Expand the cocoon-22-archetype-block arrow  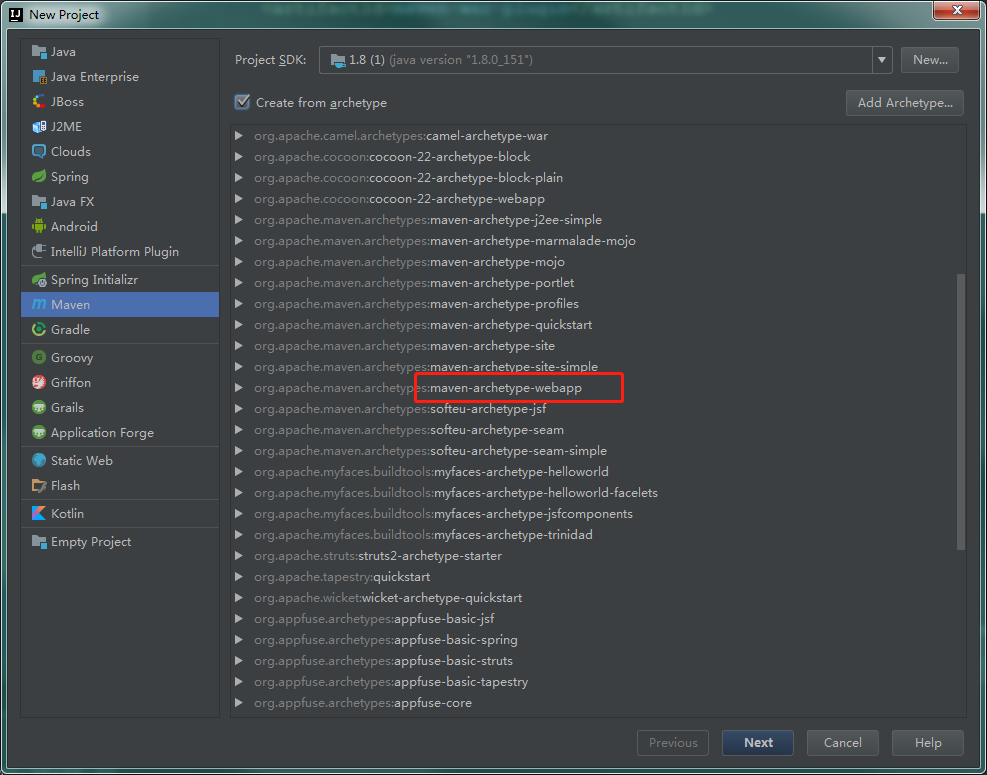239,157
